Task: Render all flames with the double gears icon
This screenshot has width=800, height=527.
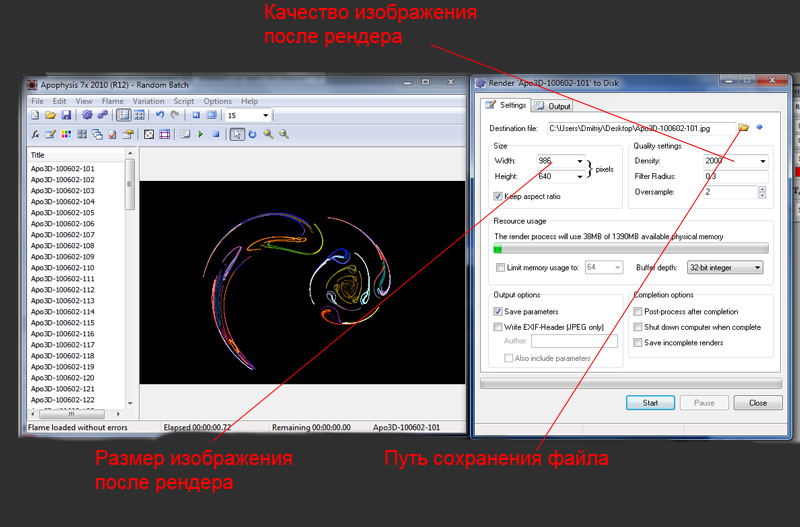Action: [103, 115]
